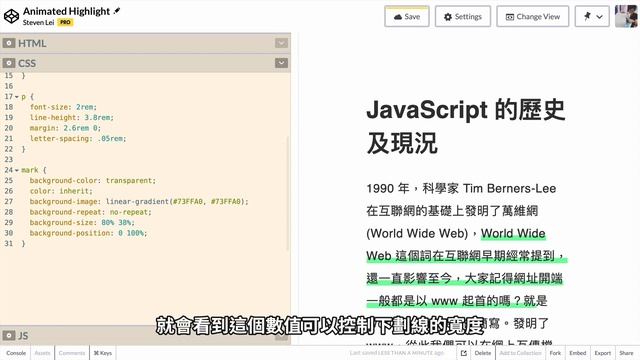Screen dimensions: 640x360
Task: Show keyboard shortcuts via Keys button
Action: coord(103,353)
